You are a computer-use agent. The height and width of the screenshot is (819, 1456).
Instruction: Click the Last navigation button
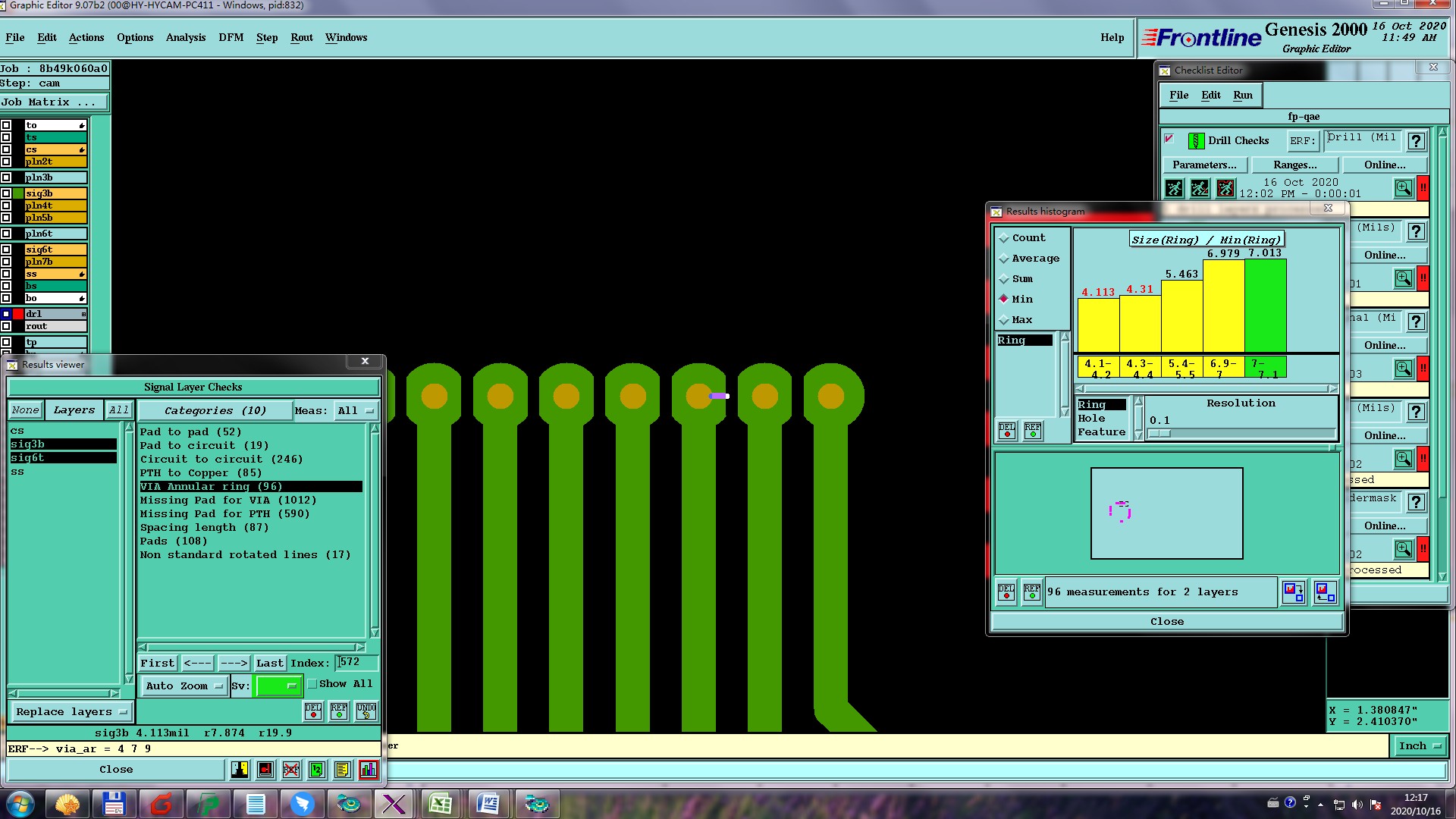(269, 664)
